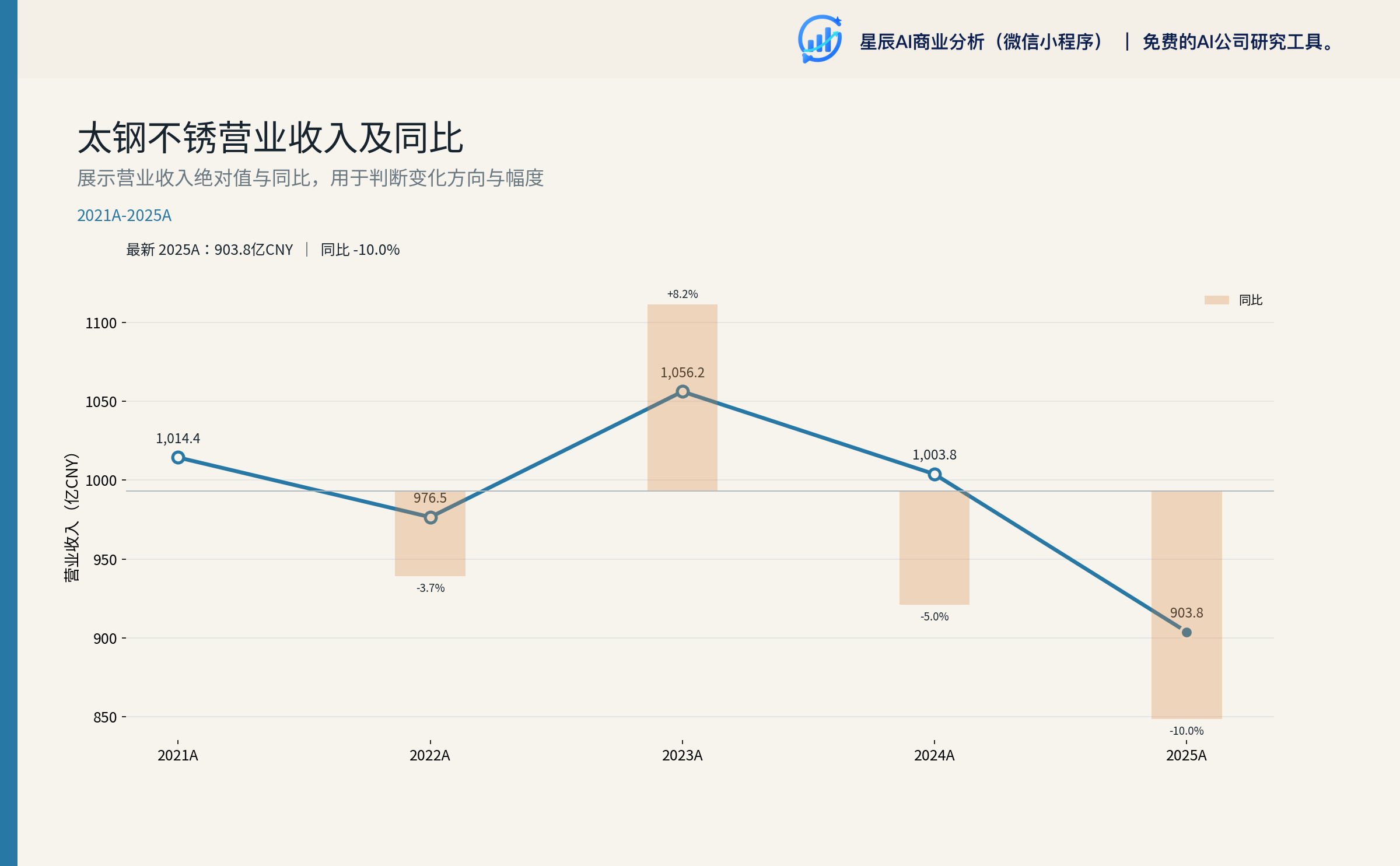This screenshot has height=866, width=1400.
Task: Select the 2025A filled data point
Action: (1186, 632)
